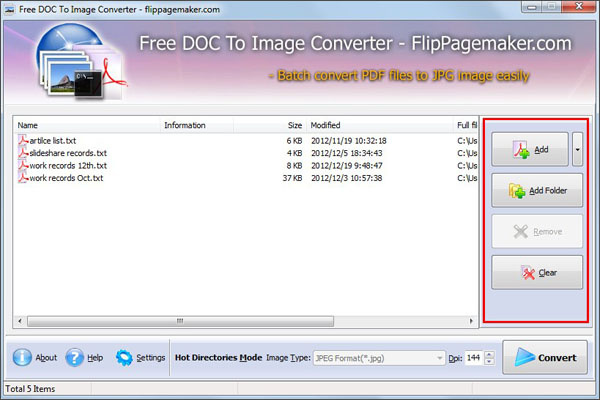Image resolution: width=600 pixels, height=400 pixels.
Task: Open the Help question mark icon
Action: point(74,358)
